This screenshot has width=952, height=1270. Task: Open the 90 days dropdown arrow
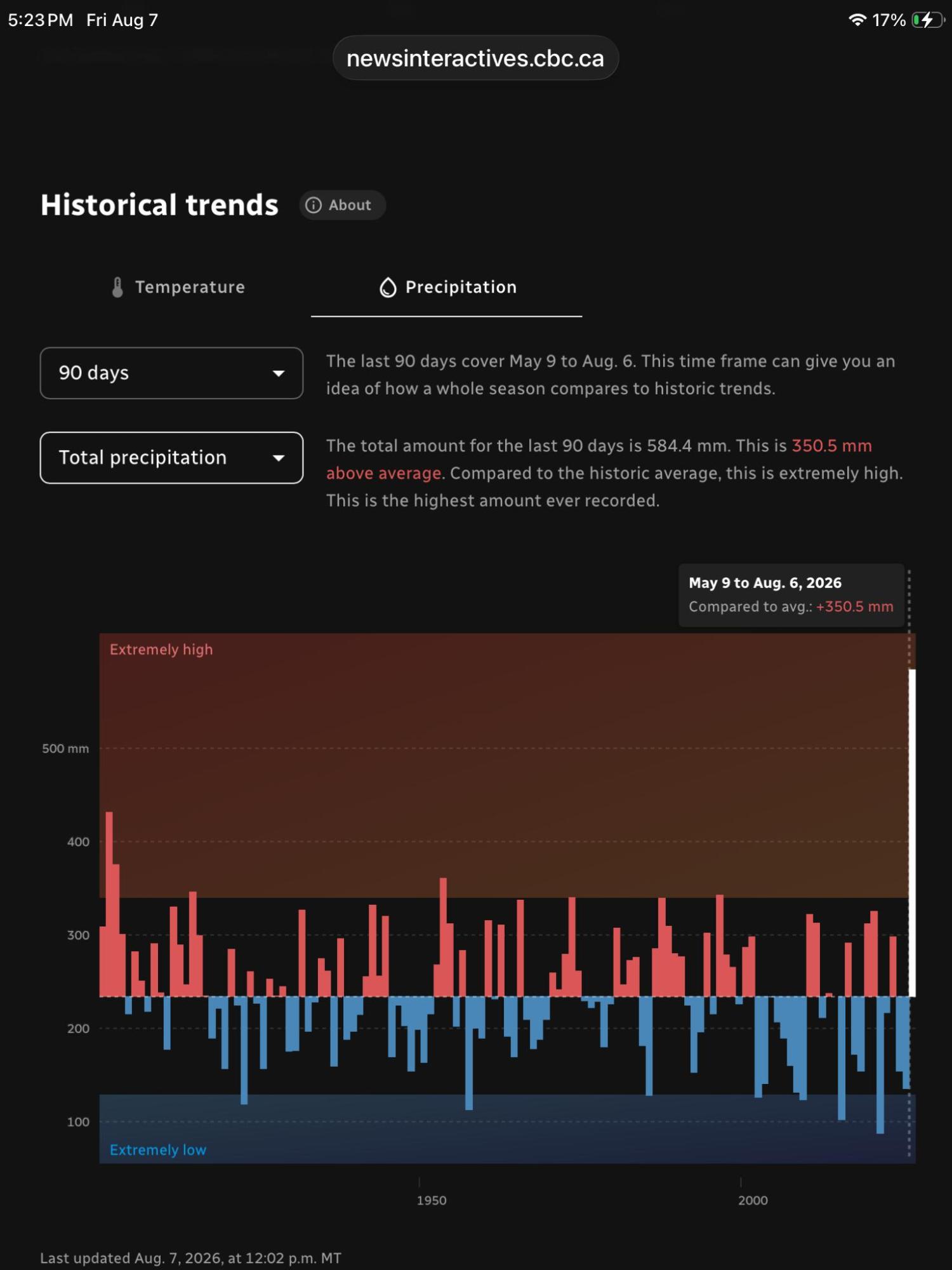(278, 373)
